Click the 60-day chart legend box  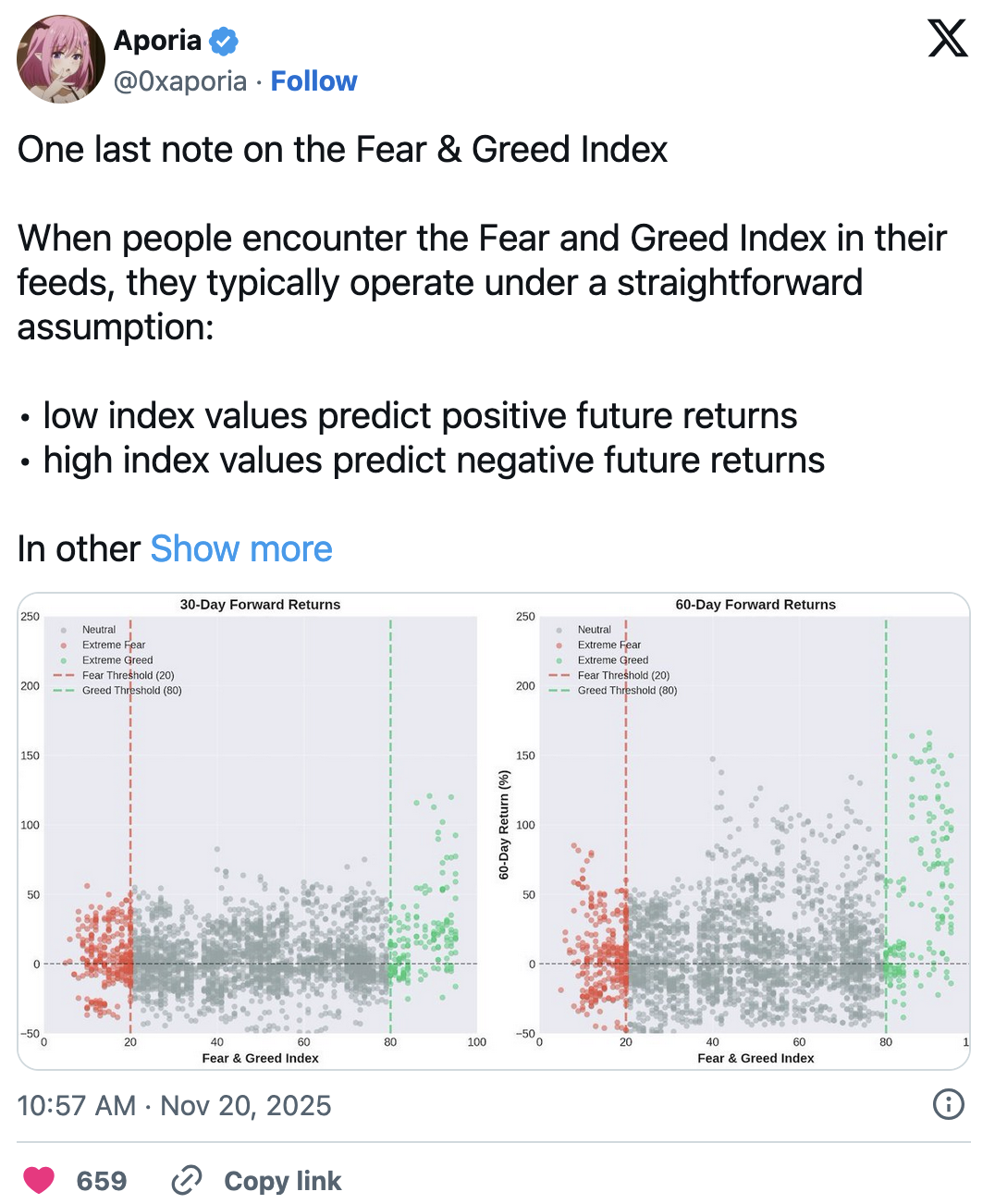pos(614,660)
